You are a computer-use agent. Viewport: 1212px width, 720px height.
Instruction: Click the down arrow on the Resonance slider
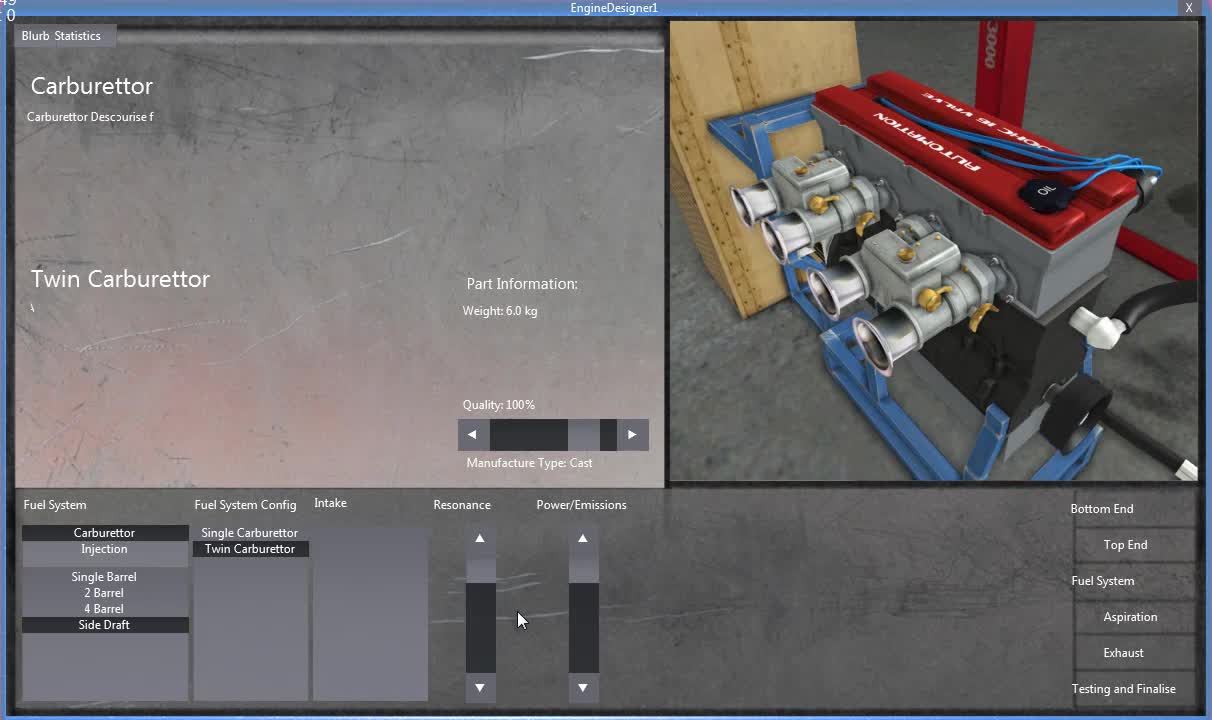[480, 687]
